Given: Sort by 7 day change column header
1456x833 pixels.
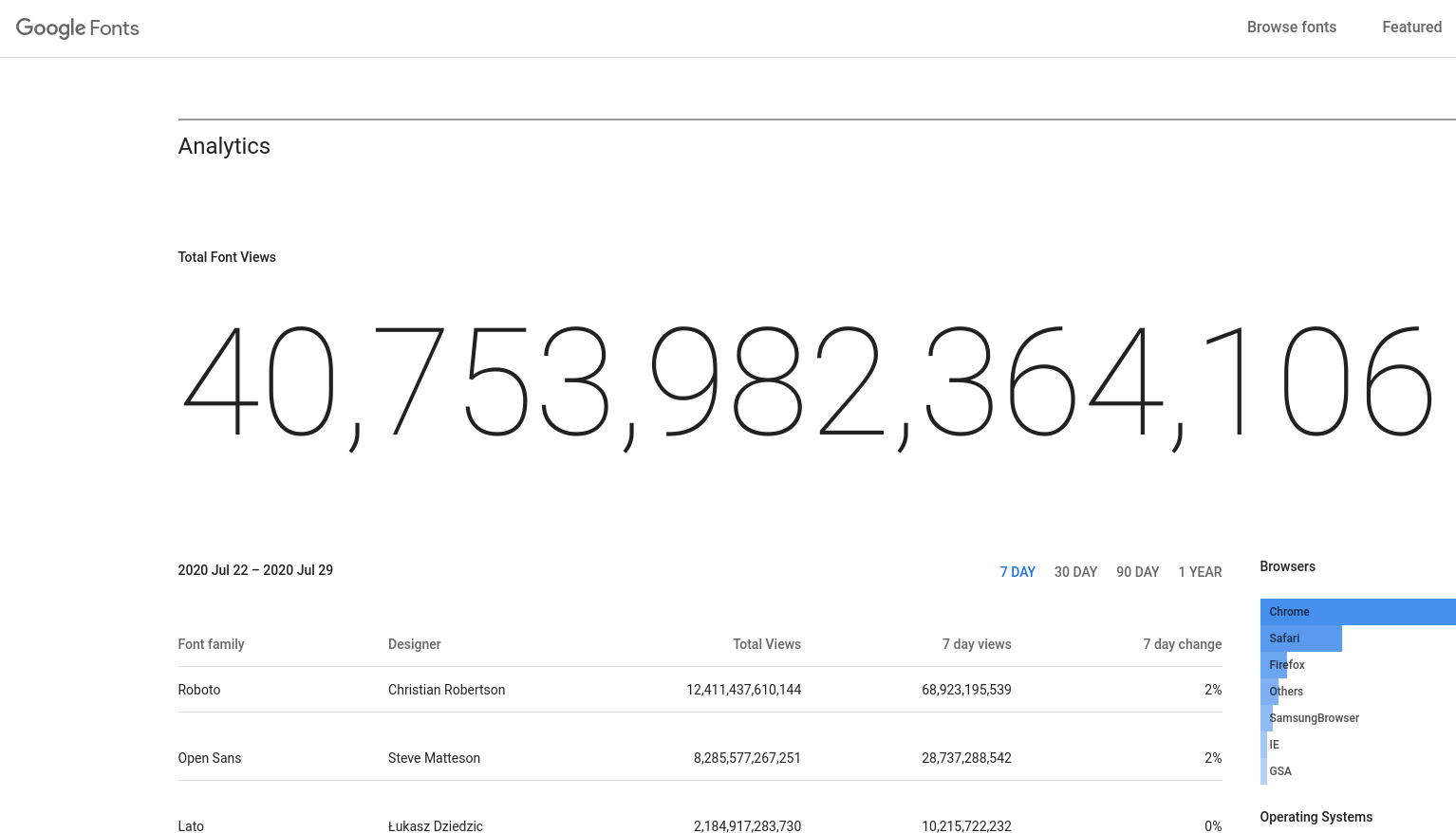Looking at the screenshot, I should pyautogui.click(x=1182, y=644).
